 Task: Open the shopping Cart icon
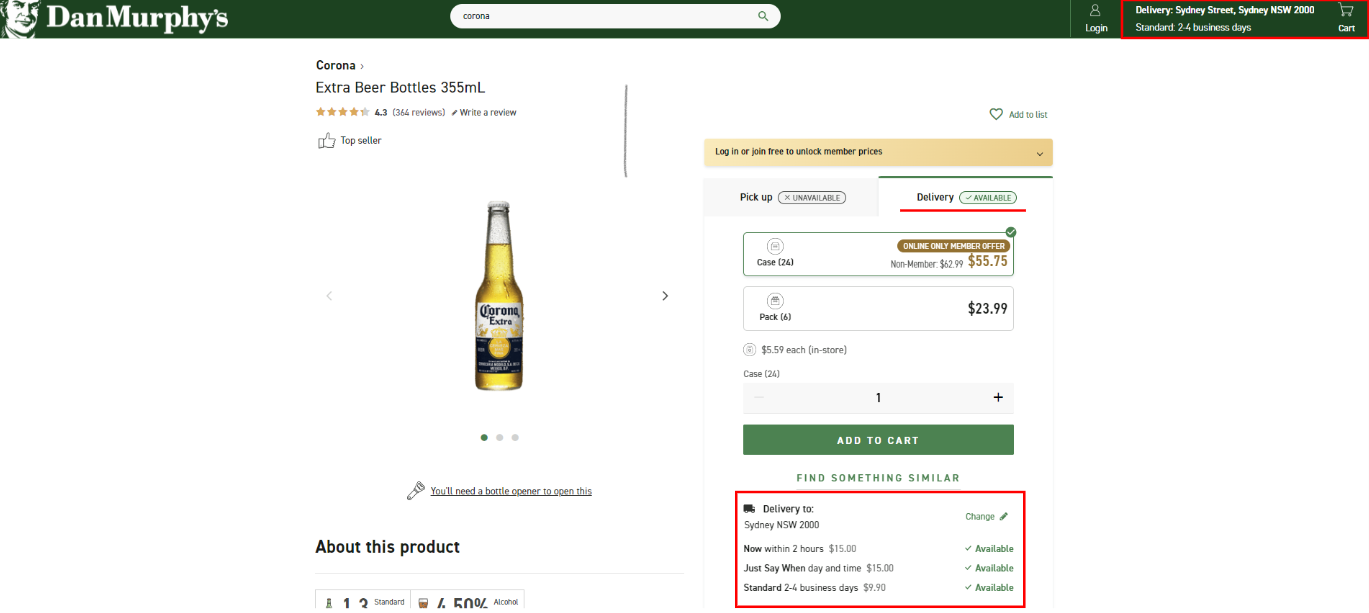click(1346, 11)
